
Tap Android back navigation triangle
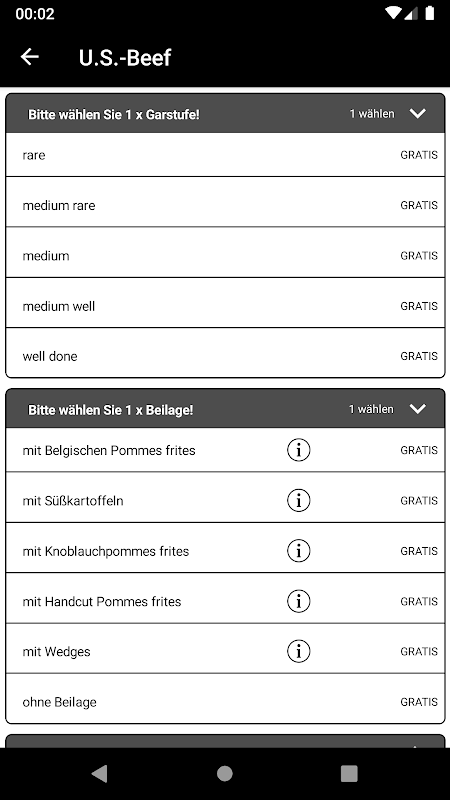tap(99, 774)
